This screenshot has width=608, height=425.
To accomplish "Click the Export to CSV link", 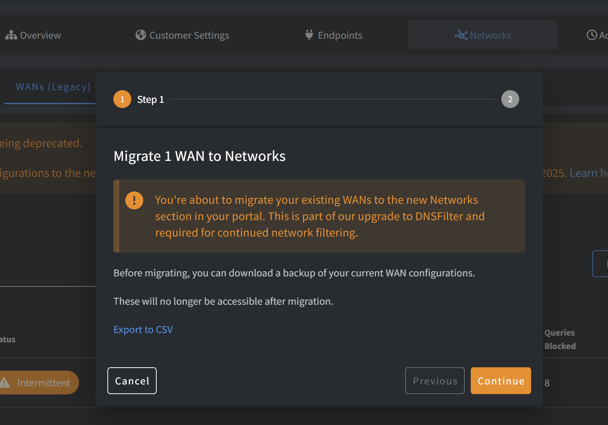I will 143,330.
